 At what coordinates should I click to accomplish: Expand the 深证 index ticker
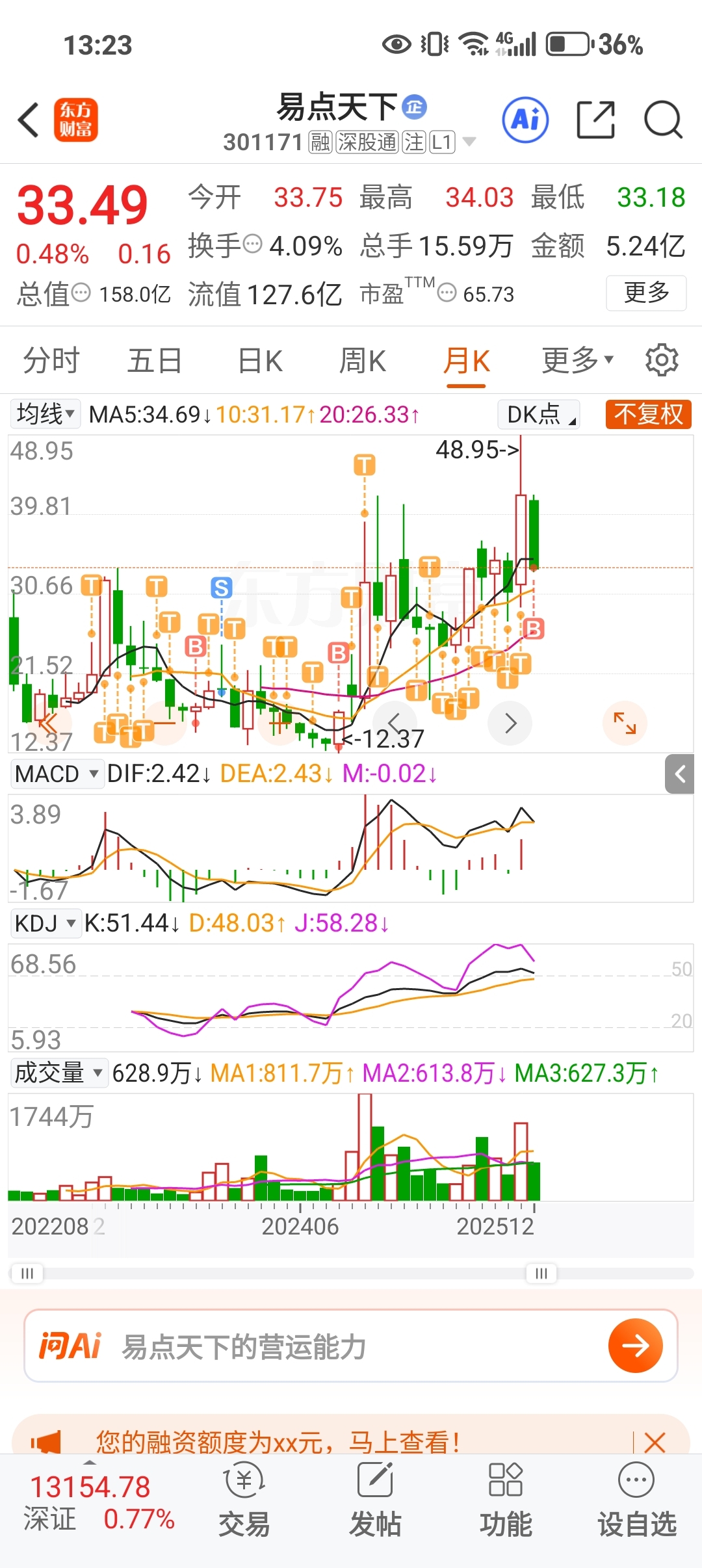tap(90, 1462)
